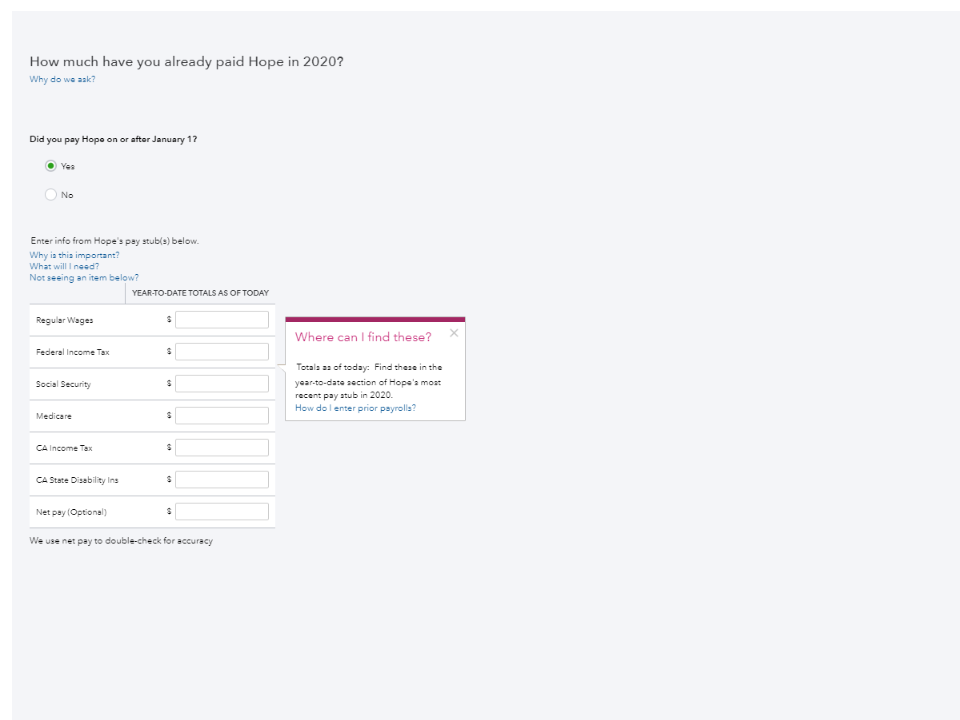Screen dimensions: 960x720
Task: Open the 'Why do we ask?' link
Action: click(x=62, y=79)
